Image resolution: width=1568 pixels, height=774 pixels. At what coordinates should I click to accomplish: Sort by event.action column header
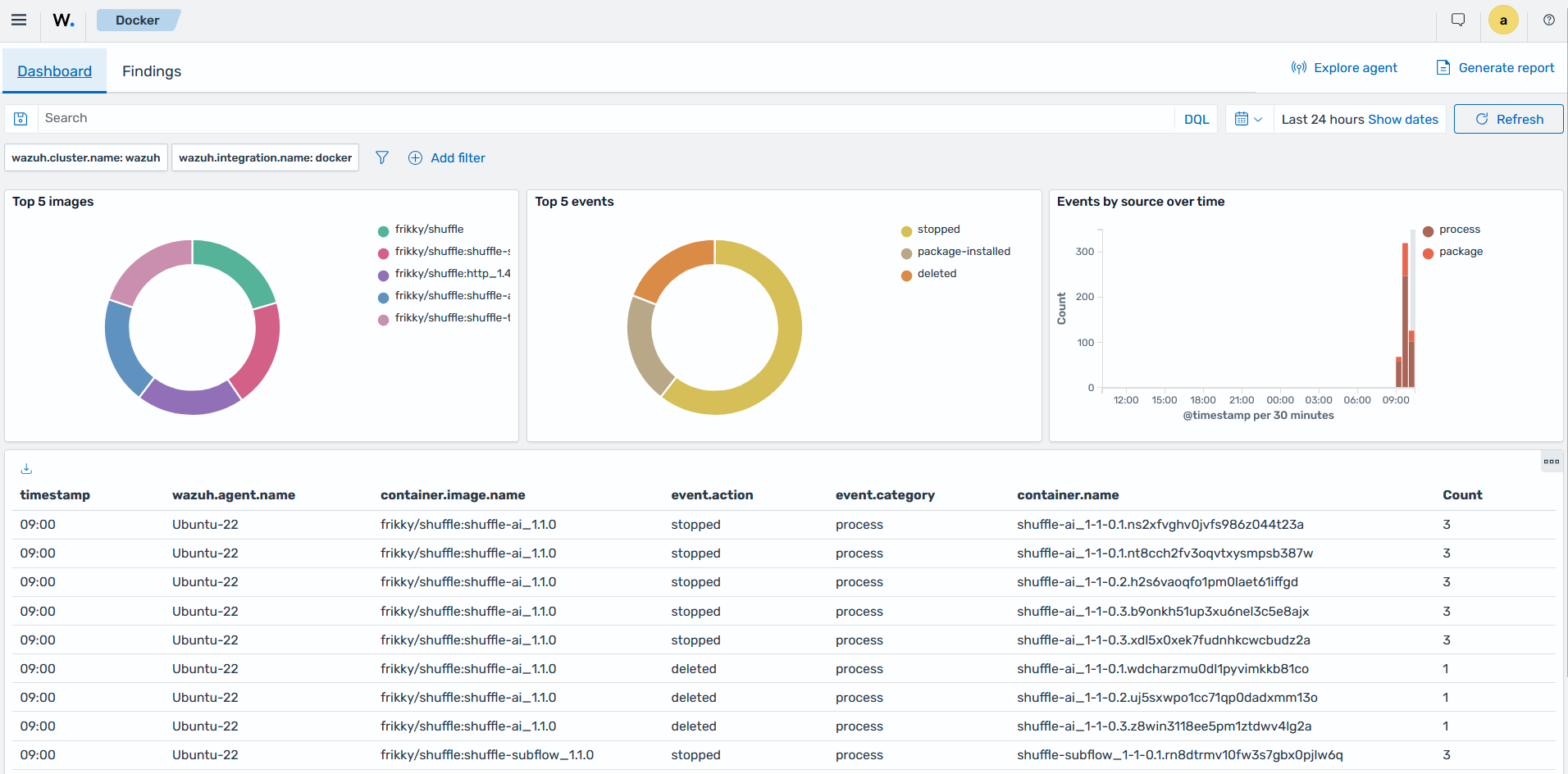pyautogui.click(x=712, y=495)
